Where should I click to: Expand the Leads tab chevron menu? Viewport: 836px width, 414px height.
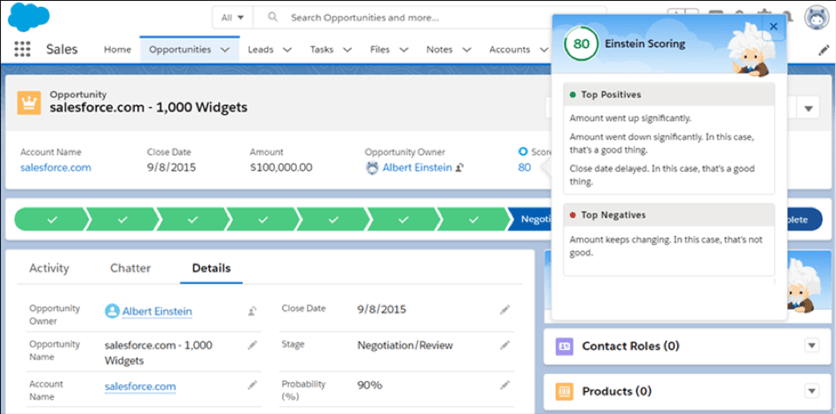[287, 49]
